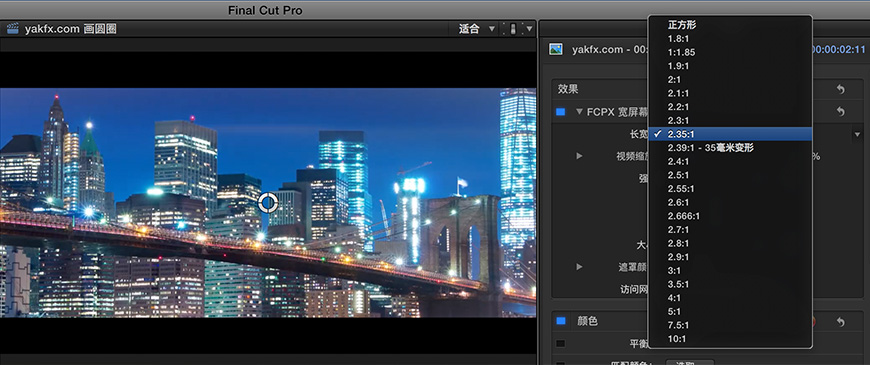Expand the 遮罩颜色 parameter triangle
Screen dimensions: 870x365
(579, 267)
